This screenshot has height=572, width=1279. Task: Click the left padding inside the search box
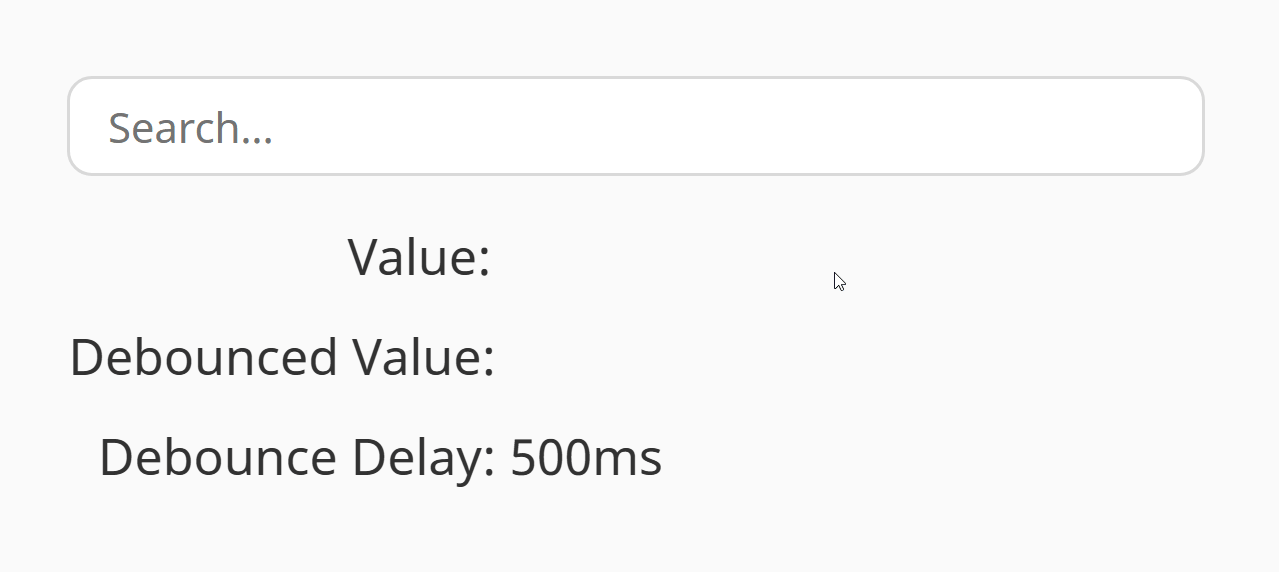point(88,127)
